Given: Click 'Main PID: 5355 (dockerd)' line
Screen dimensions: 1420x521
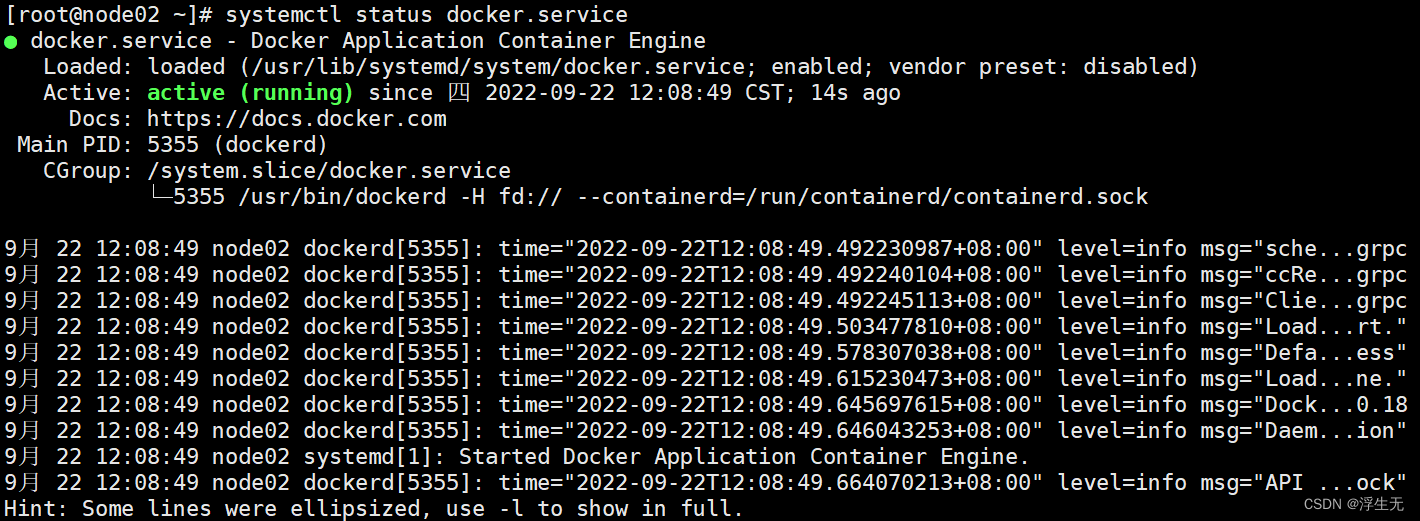Looking at the screenshot, I should click(172, 145).
